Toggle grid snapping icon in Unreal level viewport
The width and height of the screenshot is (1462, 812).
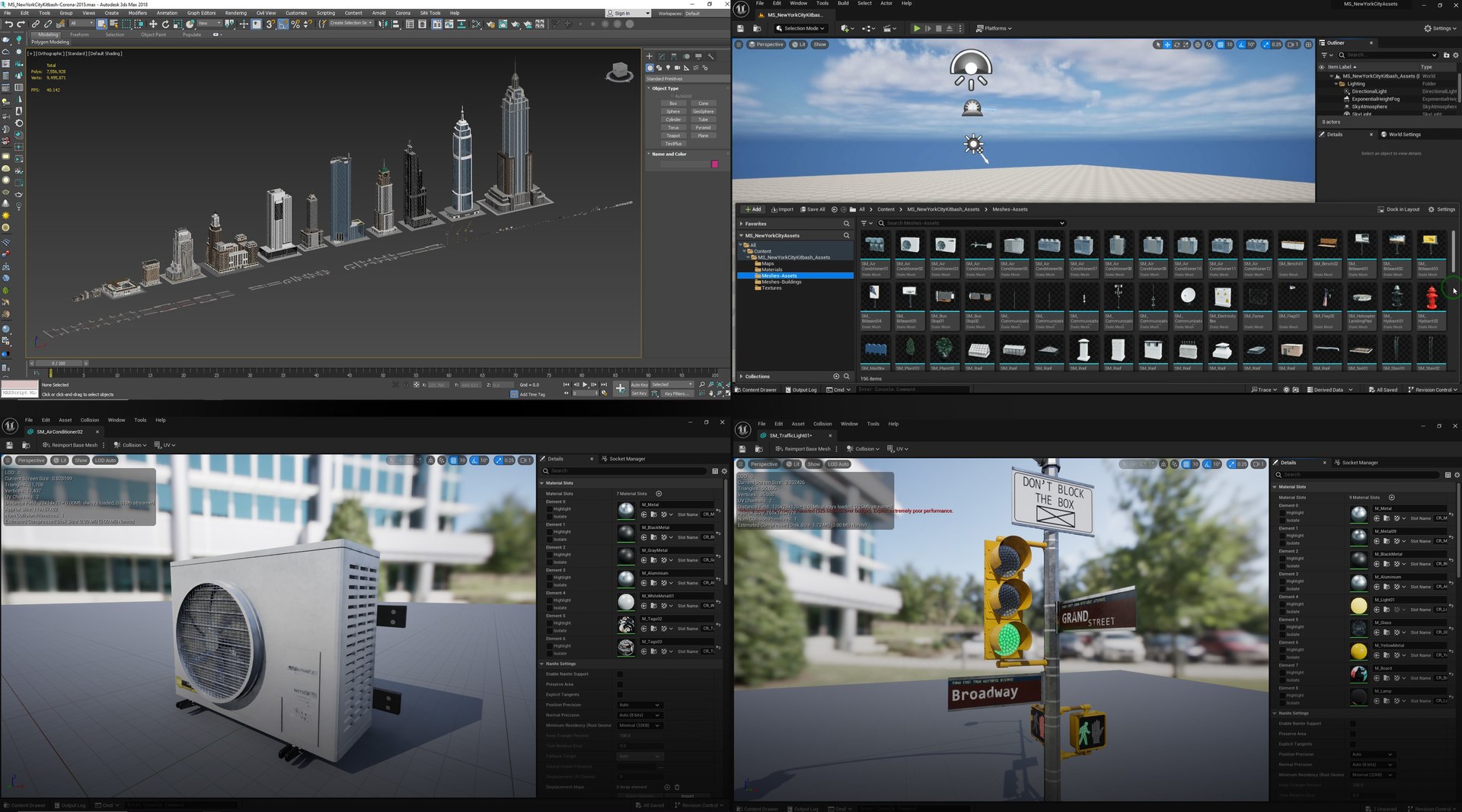pos(1220,45)
